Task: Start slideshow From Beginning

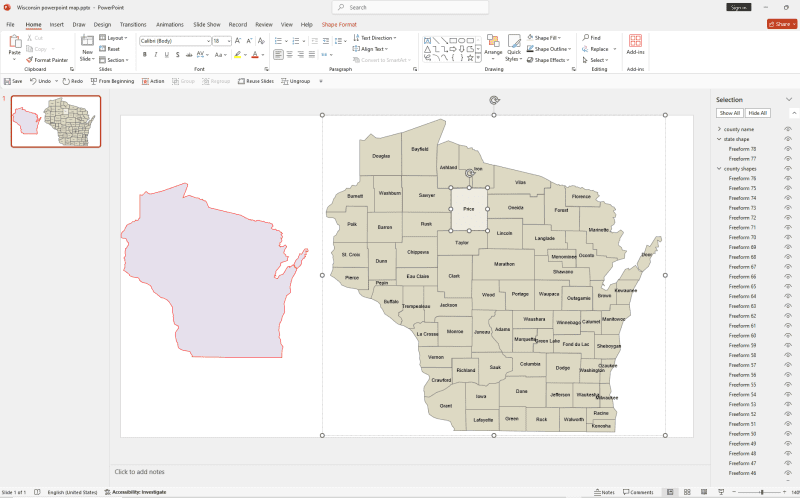Action: coord(112,81)
